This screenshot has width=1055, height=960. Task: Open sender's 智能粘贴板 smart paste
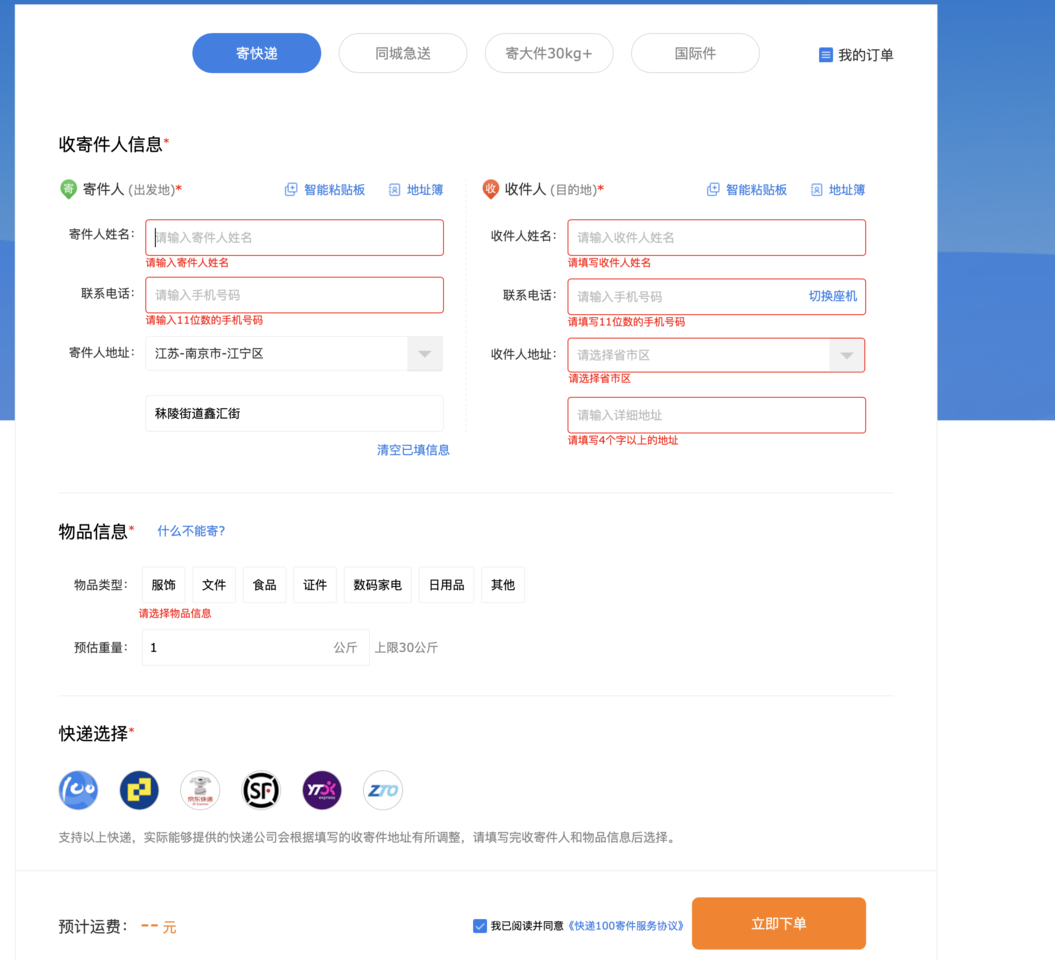pyautogui.click(x=325, y=190)
